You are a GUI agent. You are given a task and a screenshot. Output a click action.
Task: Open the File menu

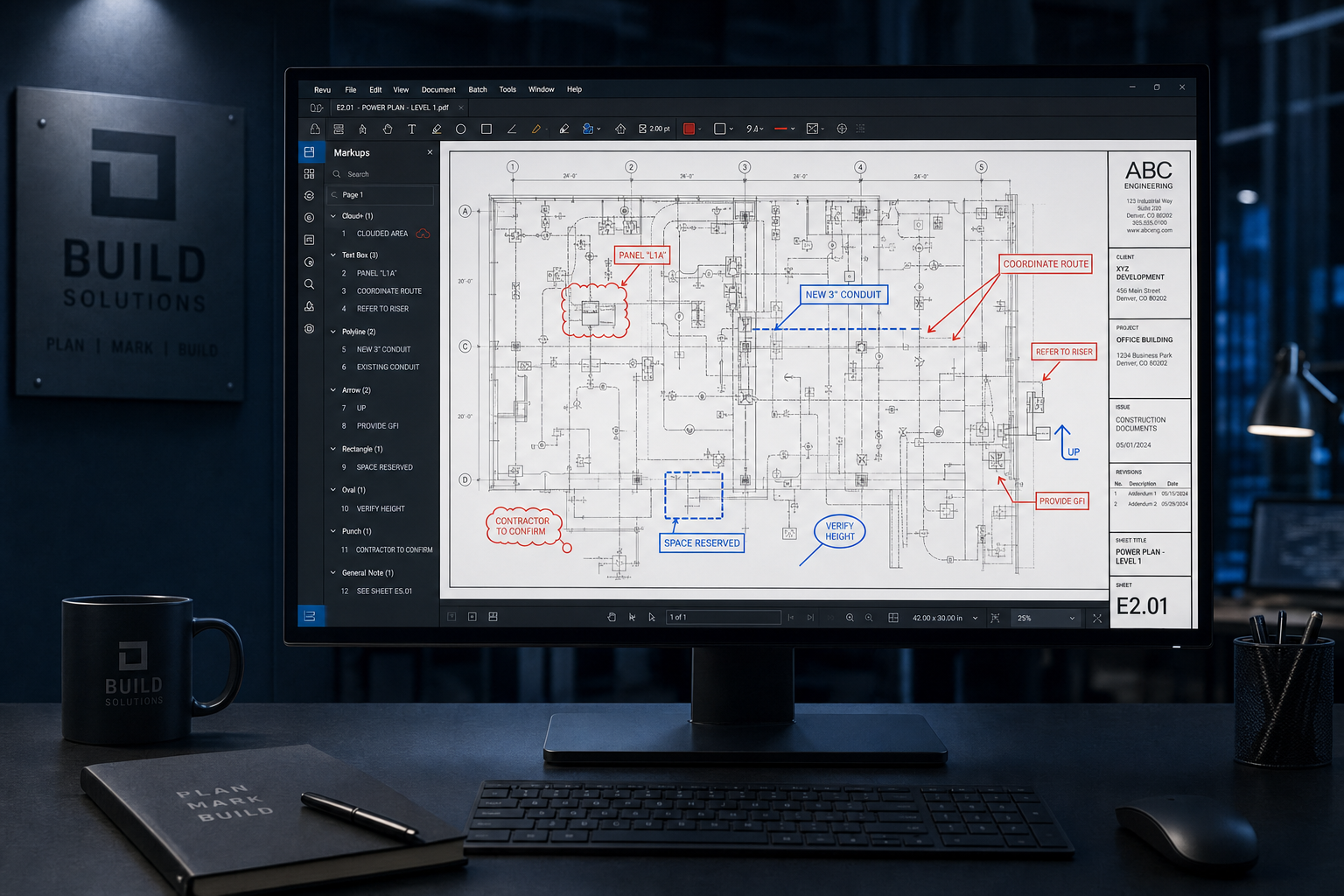click(x=351, y=89)
